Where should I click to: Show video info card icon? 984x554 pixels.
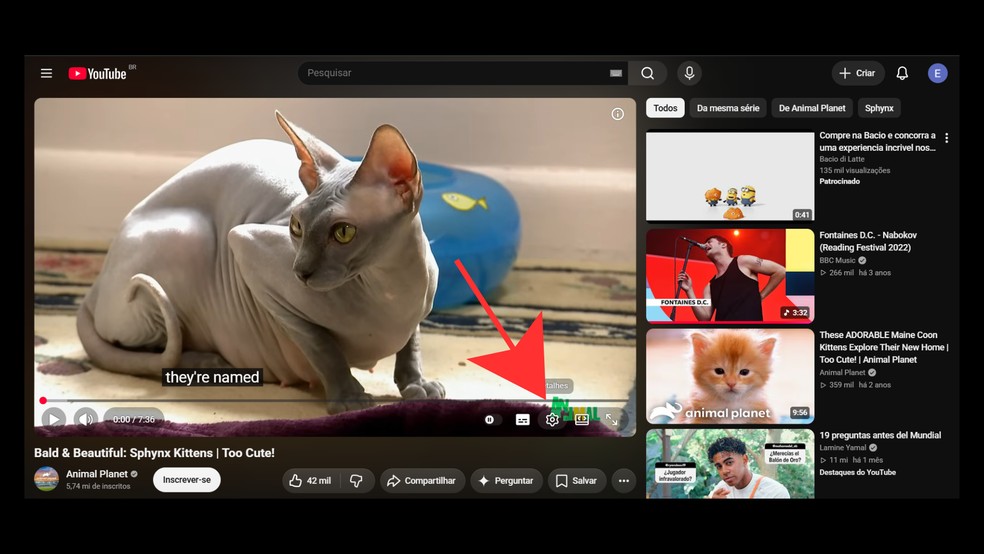(618, 114)
